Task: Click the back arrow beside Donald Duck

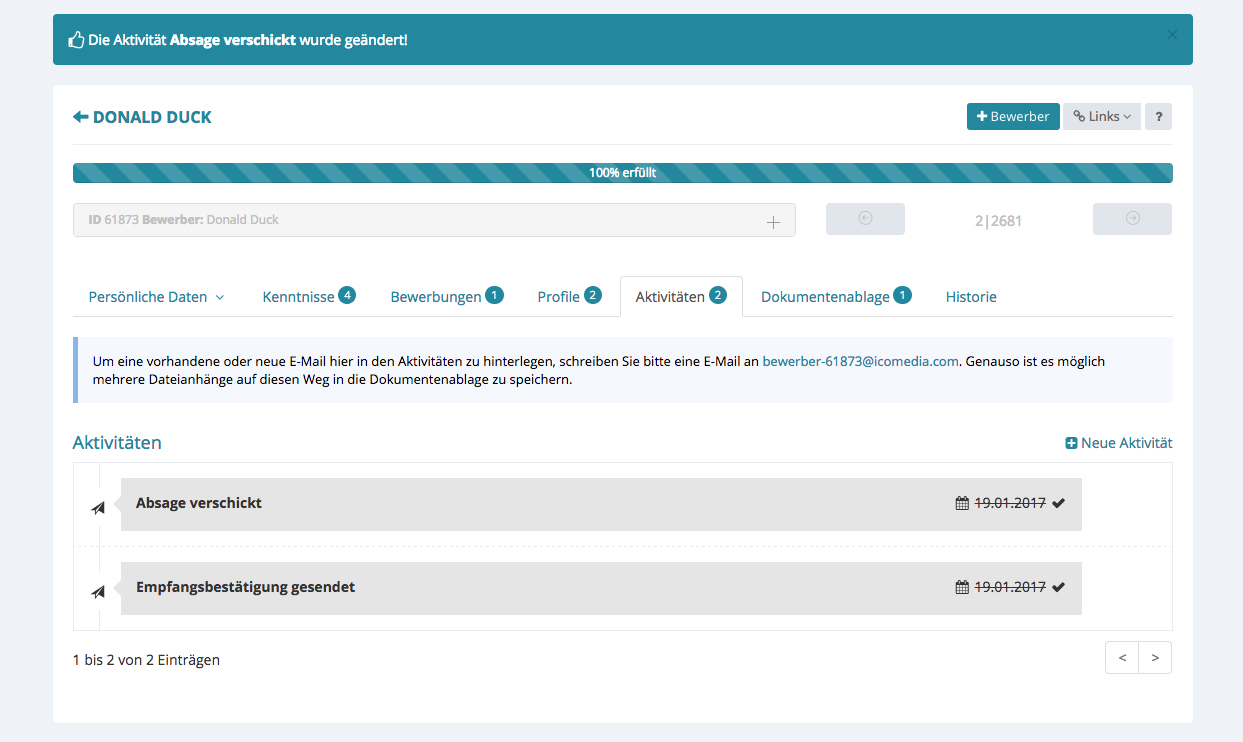Action: 81,117
